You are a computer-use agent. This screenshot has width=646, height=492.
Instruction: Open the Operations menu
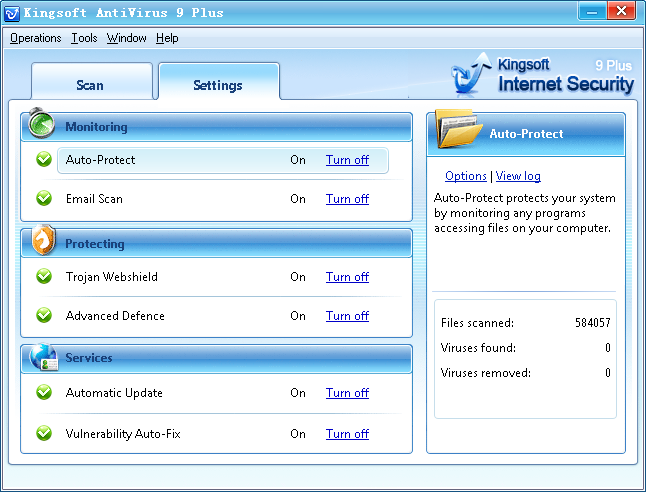click(x=35, y=38)
